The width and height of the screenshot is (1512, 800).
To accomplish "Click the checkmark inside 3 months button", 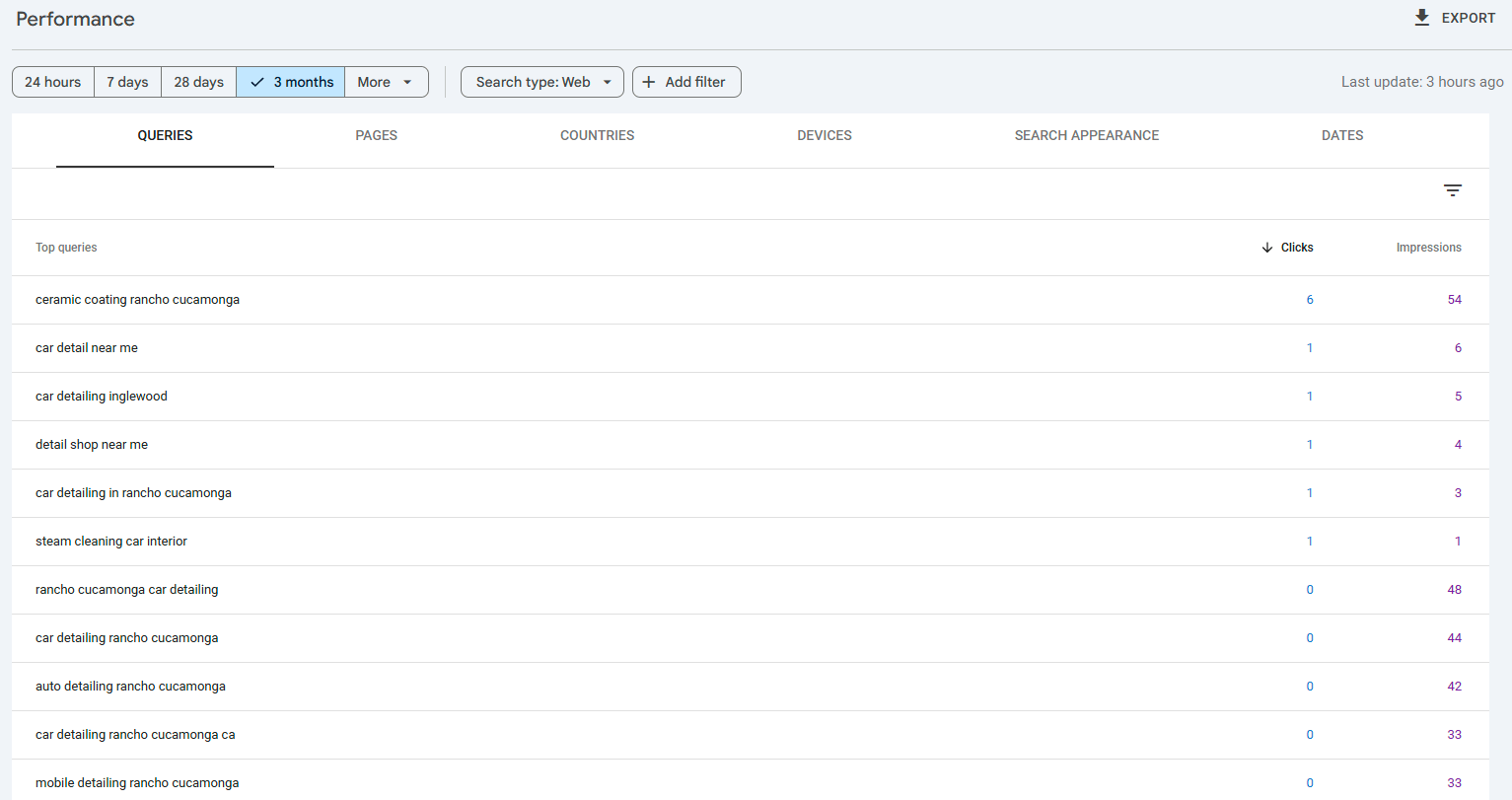I will pos(255,82).
